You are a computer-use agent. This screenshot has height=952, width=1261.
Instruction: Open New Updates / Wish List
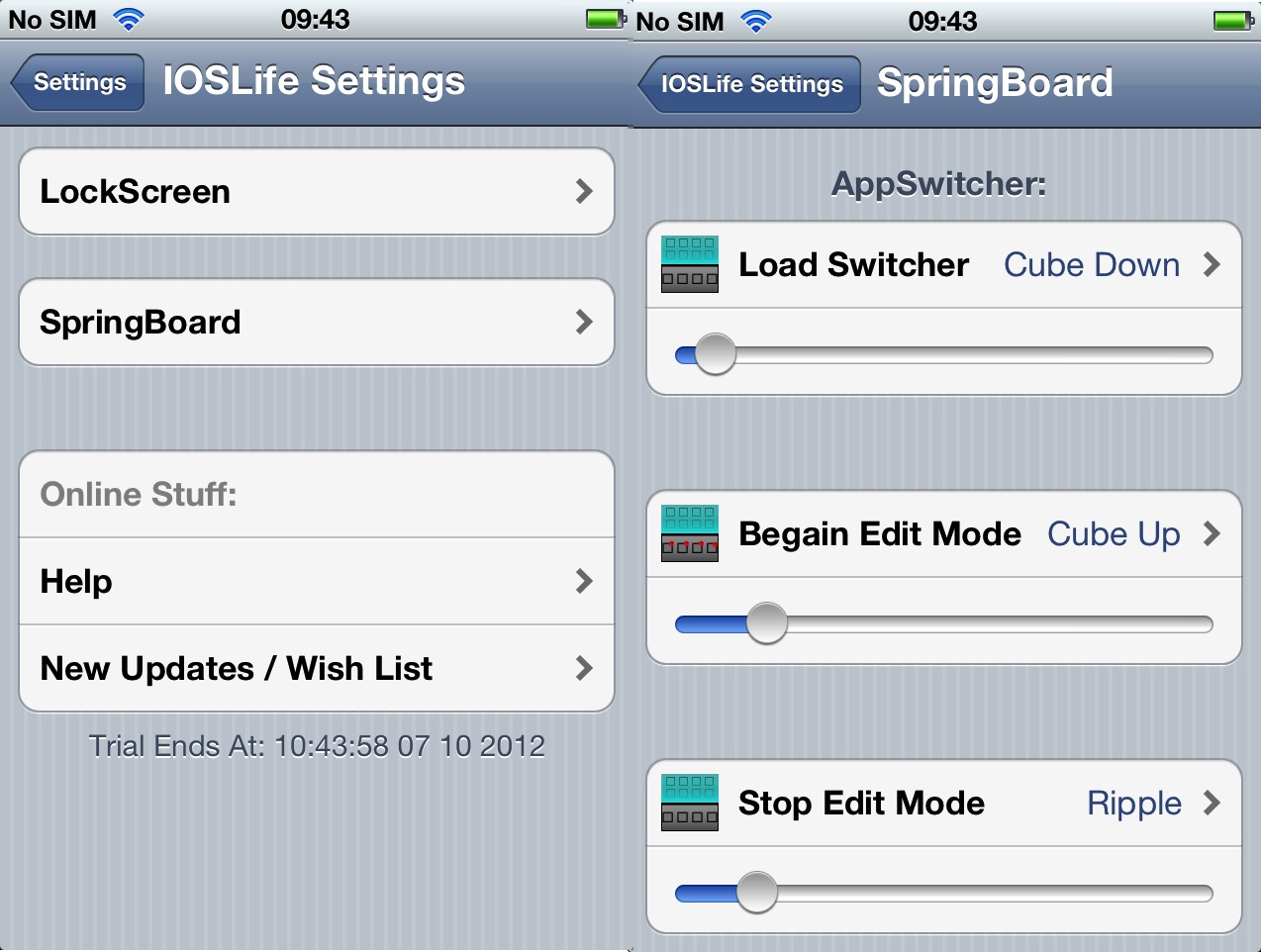[x=317, y=668]
